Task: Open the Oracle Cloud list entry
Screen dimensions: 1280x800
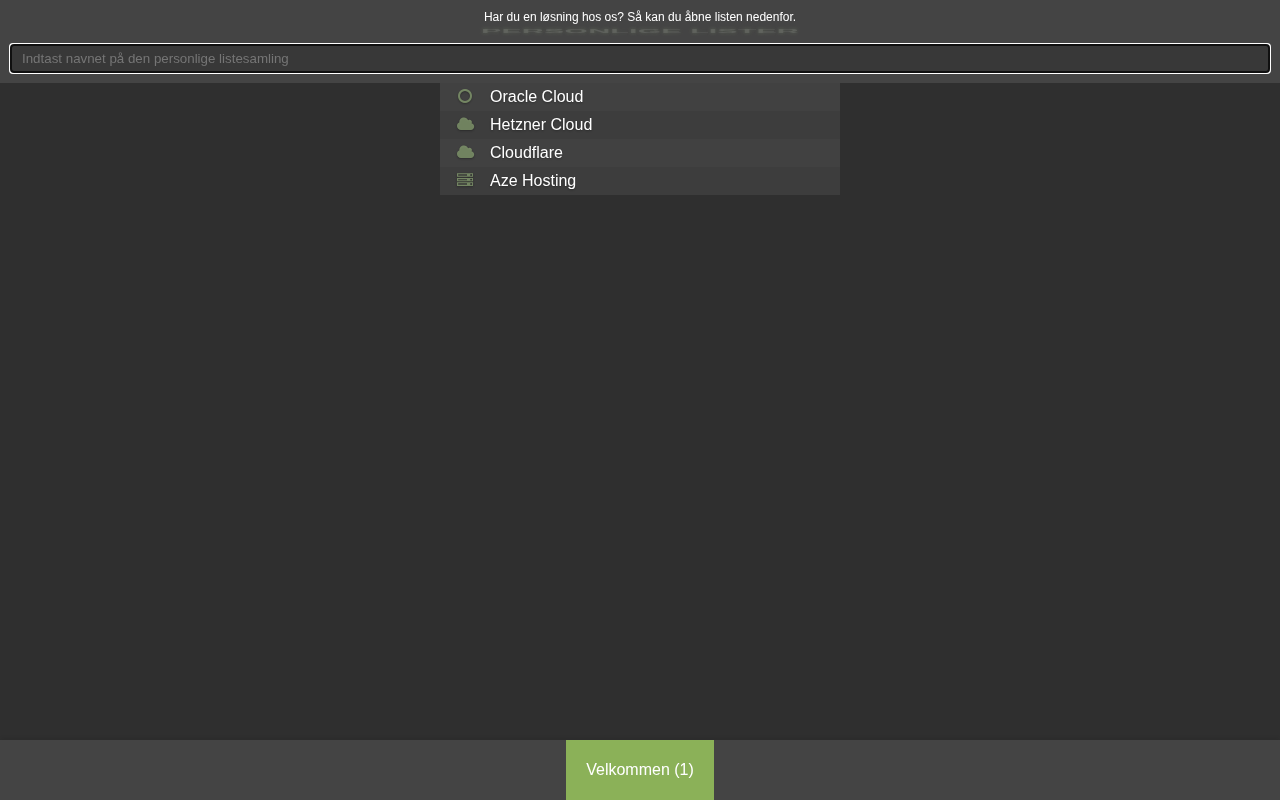Action: click(x=640, y=96)
